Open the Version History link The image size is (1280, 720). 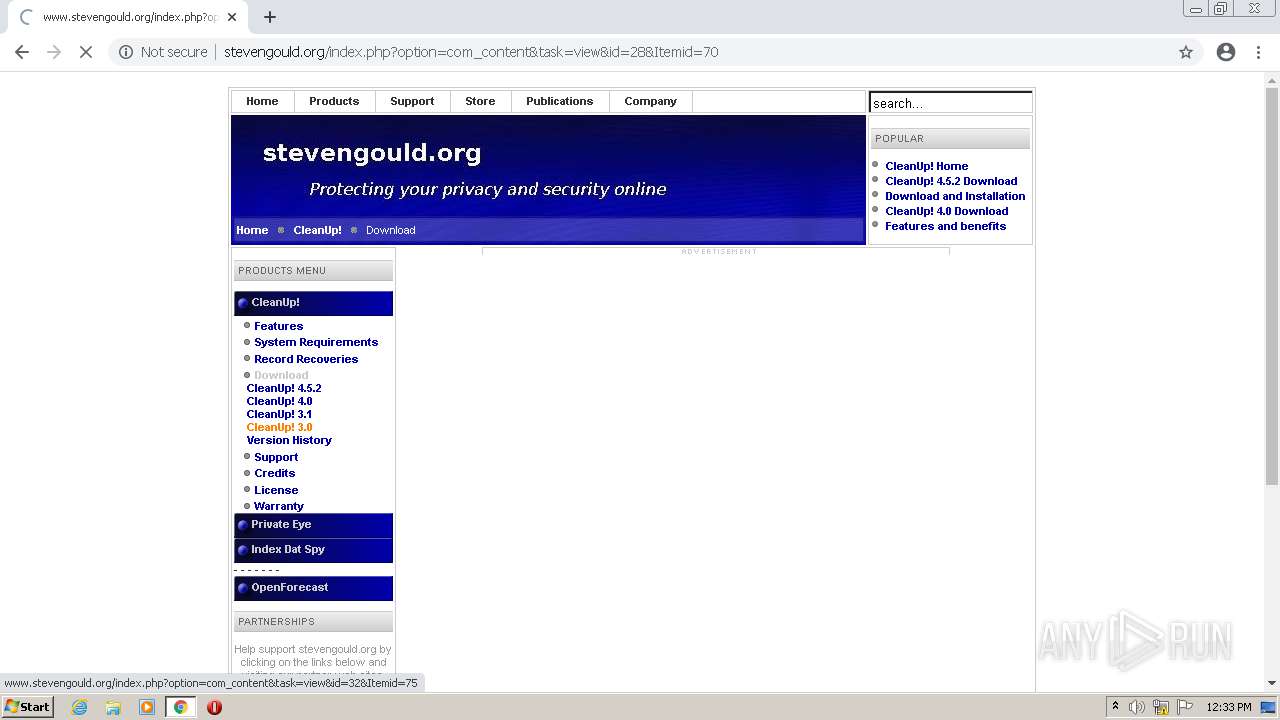[x=289, y=440]
